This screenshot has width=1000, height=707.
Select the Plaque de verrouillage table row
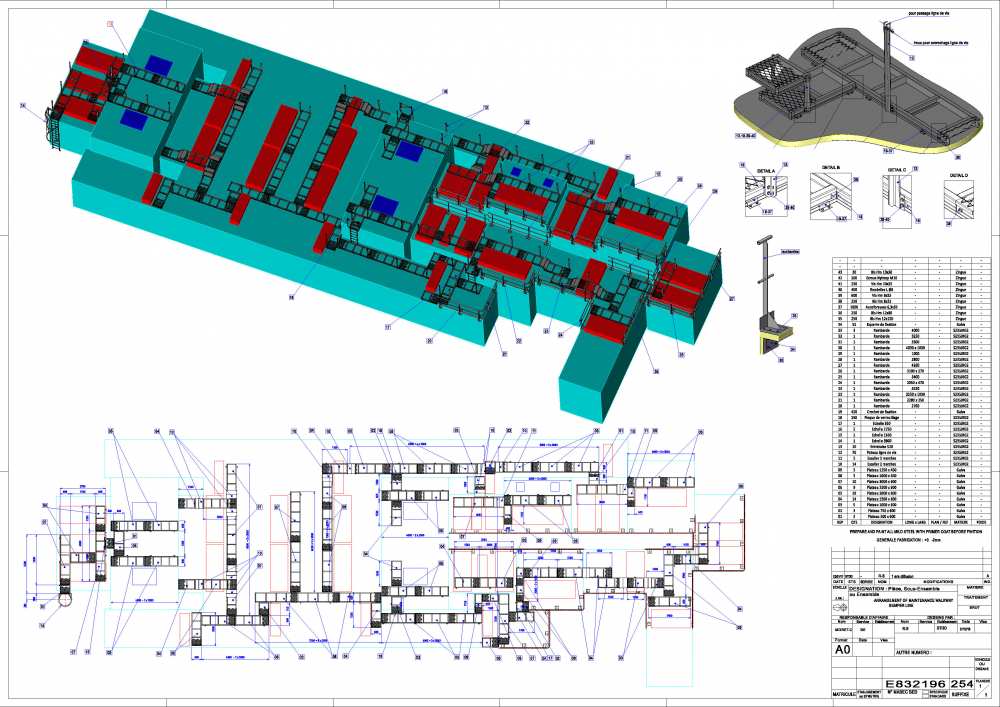click(x=911, y=418)
